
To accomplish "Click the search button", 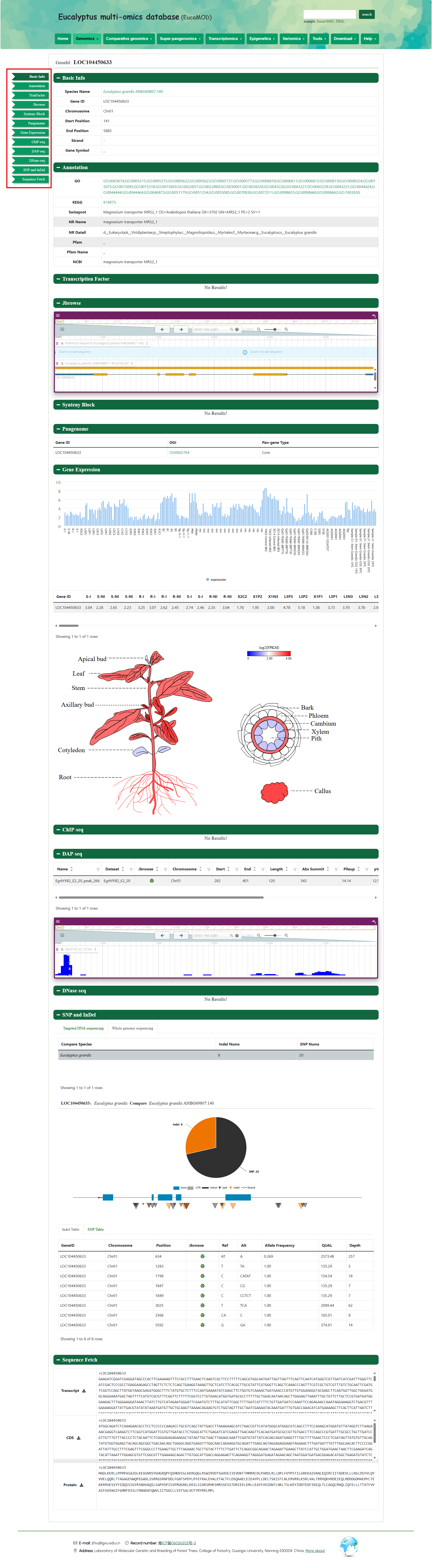I will click(x=367, y=14).
